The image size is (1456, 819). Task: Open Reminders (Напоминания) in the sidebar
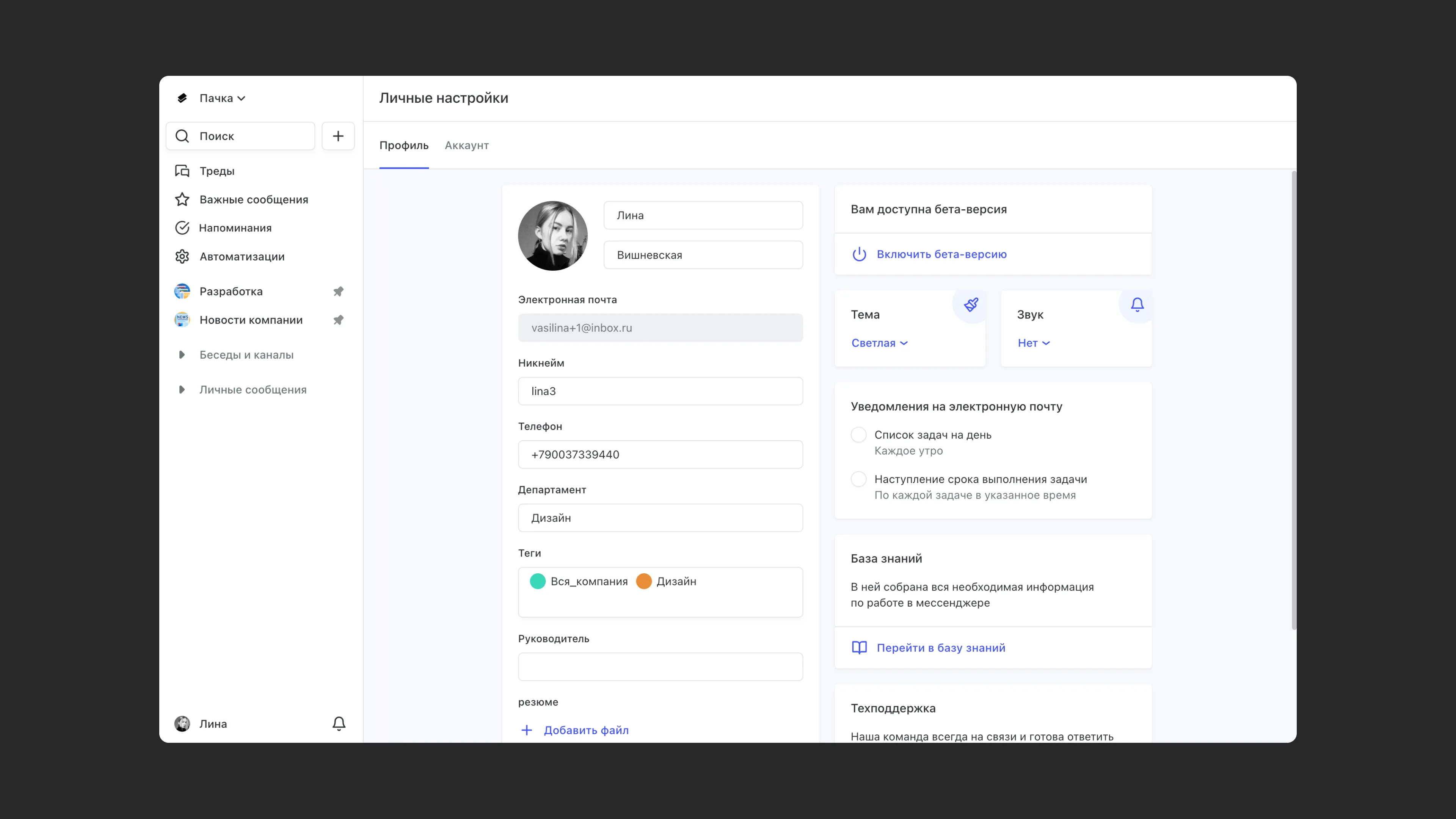point(235,228)
